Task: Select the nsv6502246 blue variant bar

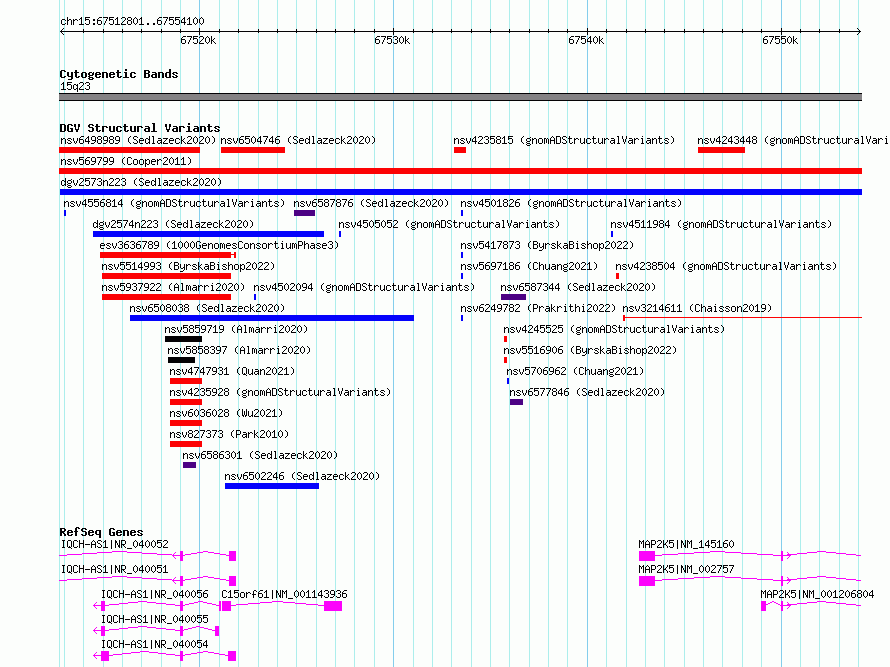Action: click(272, 486)
